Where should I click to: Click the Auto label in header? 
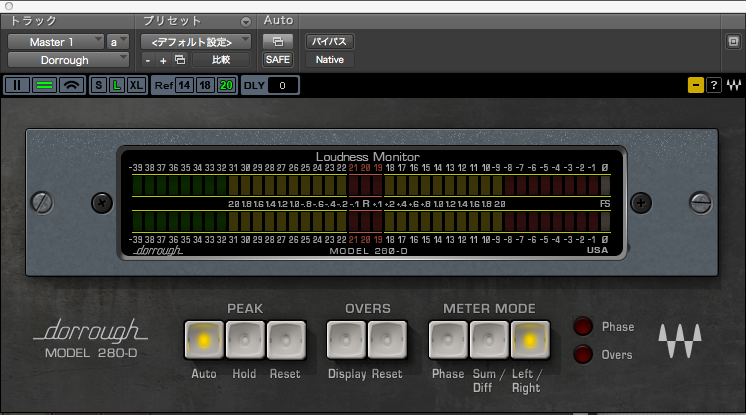(278, 20)
